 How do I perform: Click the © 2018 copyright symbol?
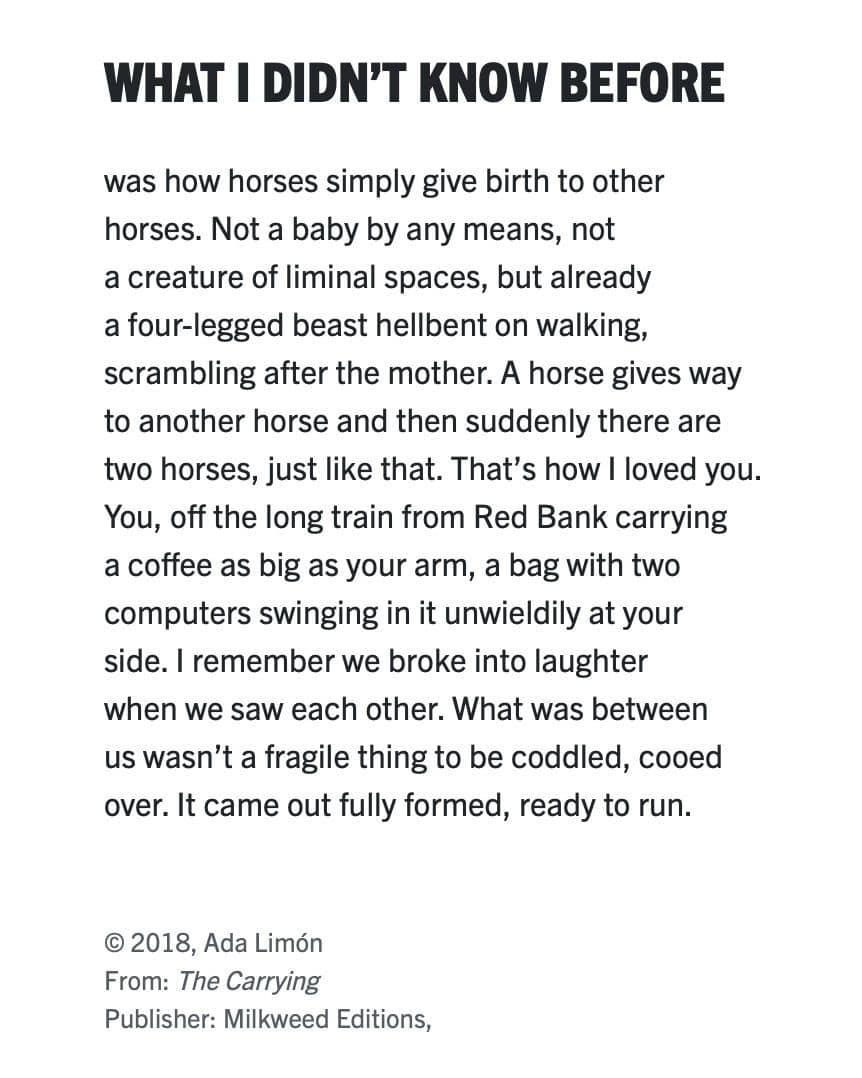113,943
